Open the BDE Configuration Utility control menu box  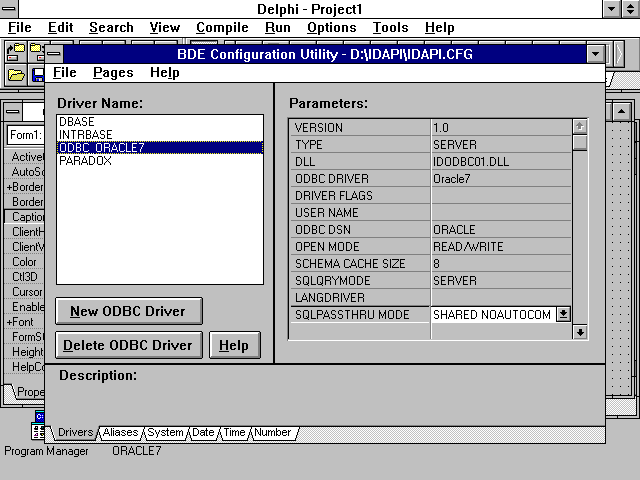click(55, 54)
